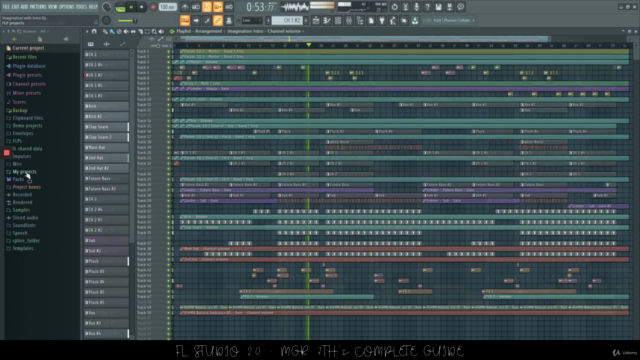640x360 pixels.
Task: Open the plugin picker funnel icon
Action: point(382,20)
